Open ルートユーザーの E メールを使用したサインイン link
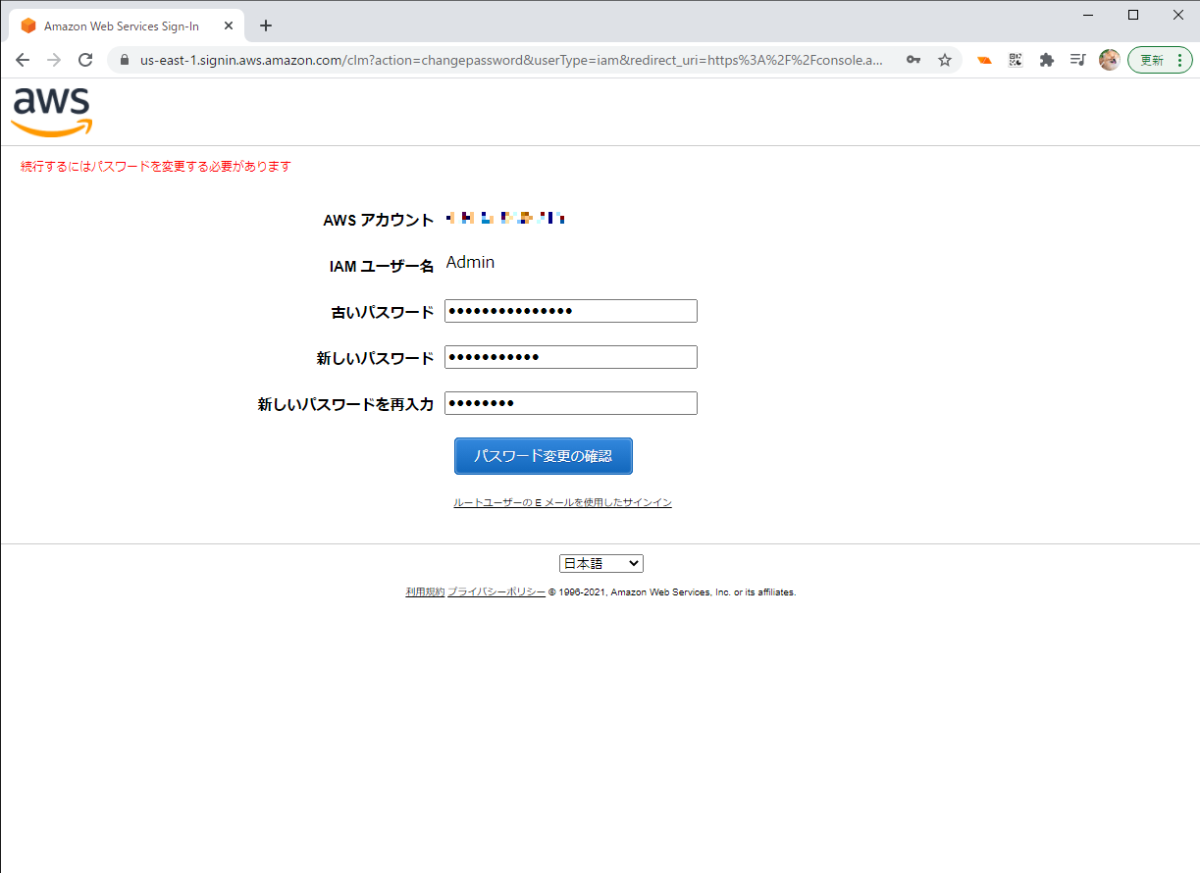This screenshot has height=873, width=1200. click(x=562, y=503)
